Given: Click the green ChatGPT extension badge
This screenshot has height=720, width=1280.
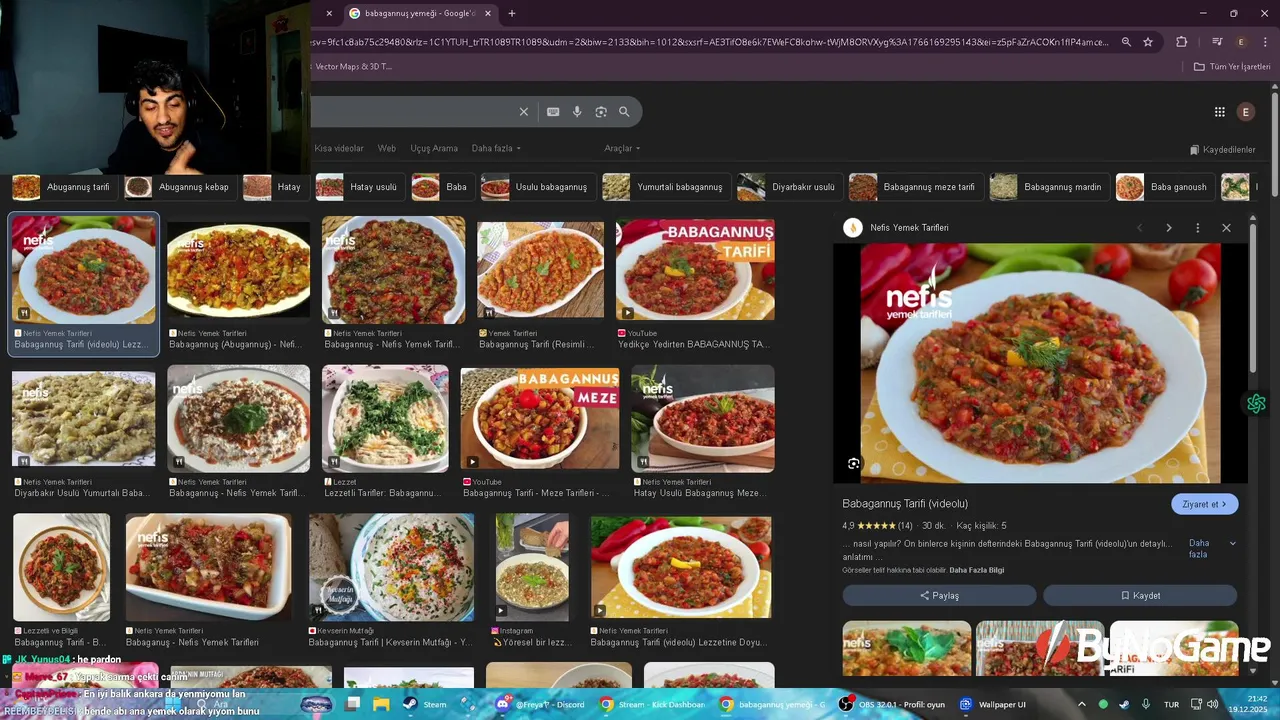Looking at the screenshot, I should point(1256,404).
